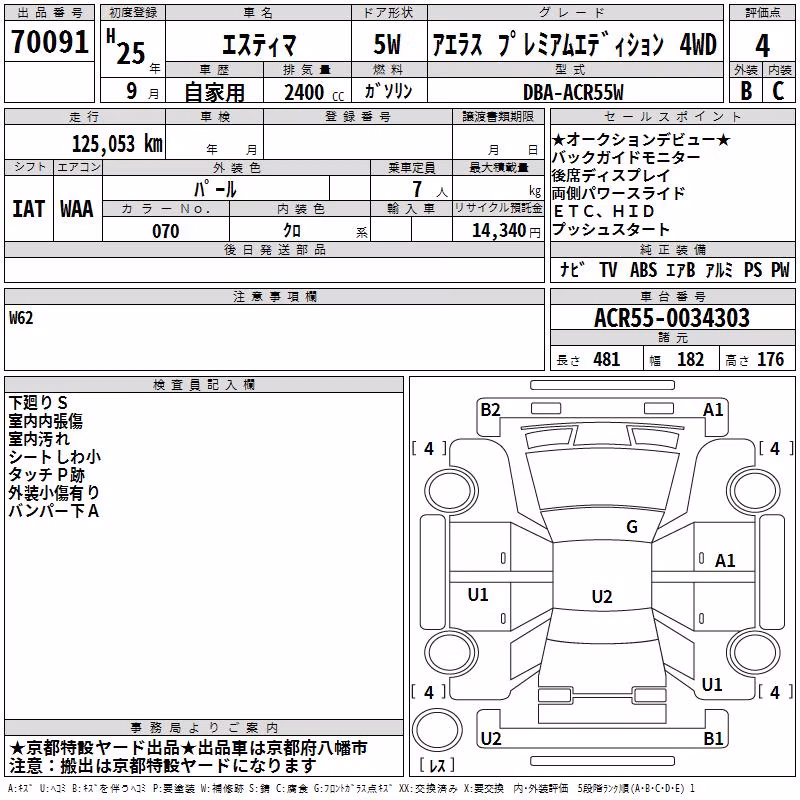
Task: Click registration year H25
Action: click(126, 47)
